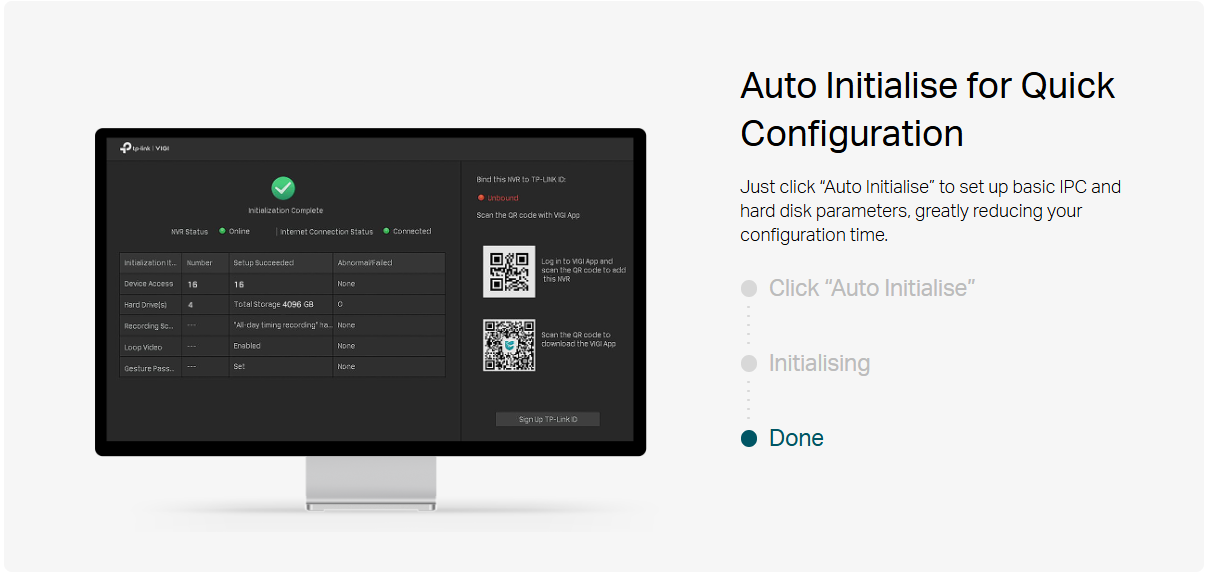1208x575 pixels.
Task: Click the "Connected" internet status text
Action: 412,231
